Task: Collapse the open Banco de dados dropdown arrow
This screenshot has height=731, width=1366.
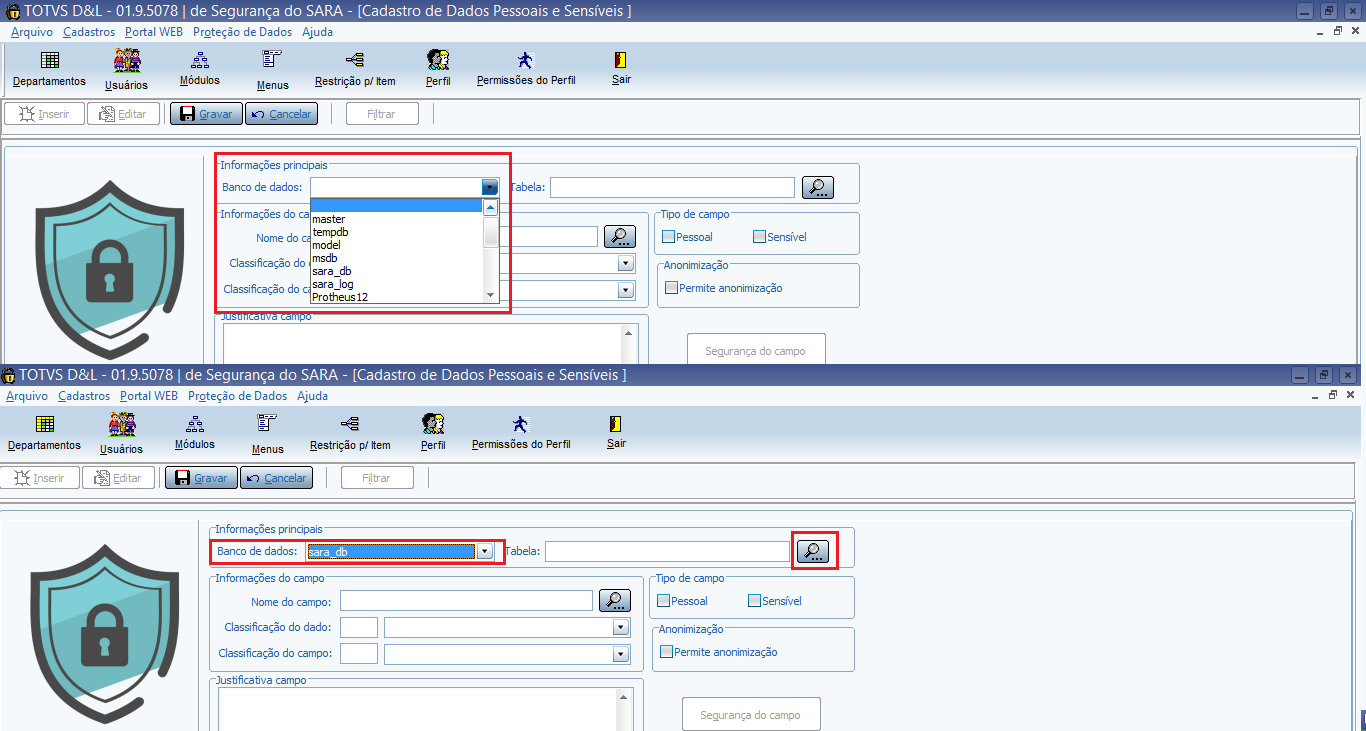Action: tap(489, 187)
